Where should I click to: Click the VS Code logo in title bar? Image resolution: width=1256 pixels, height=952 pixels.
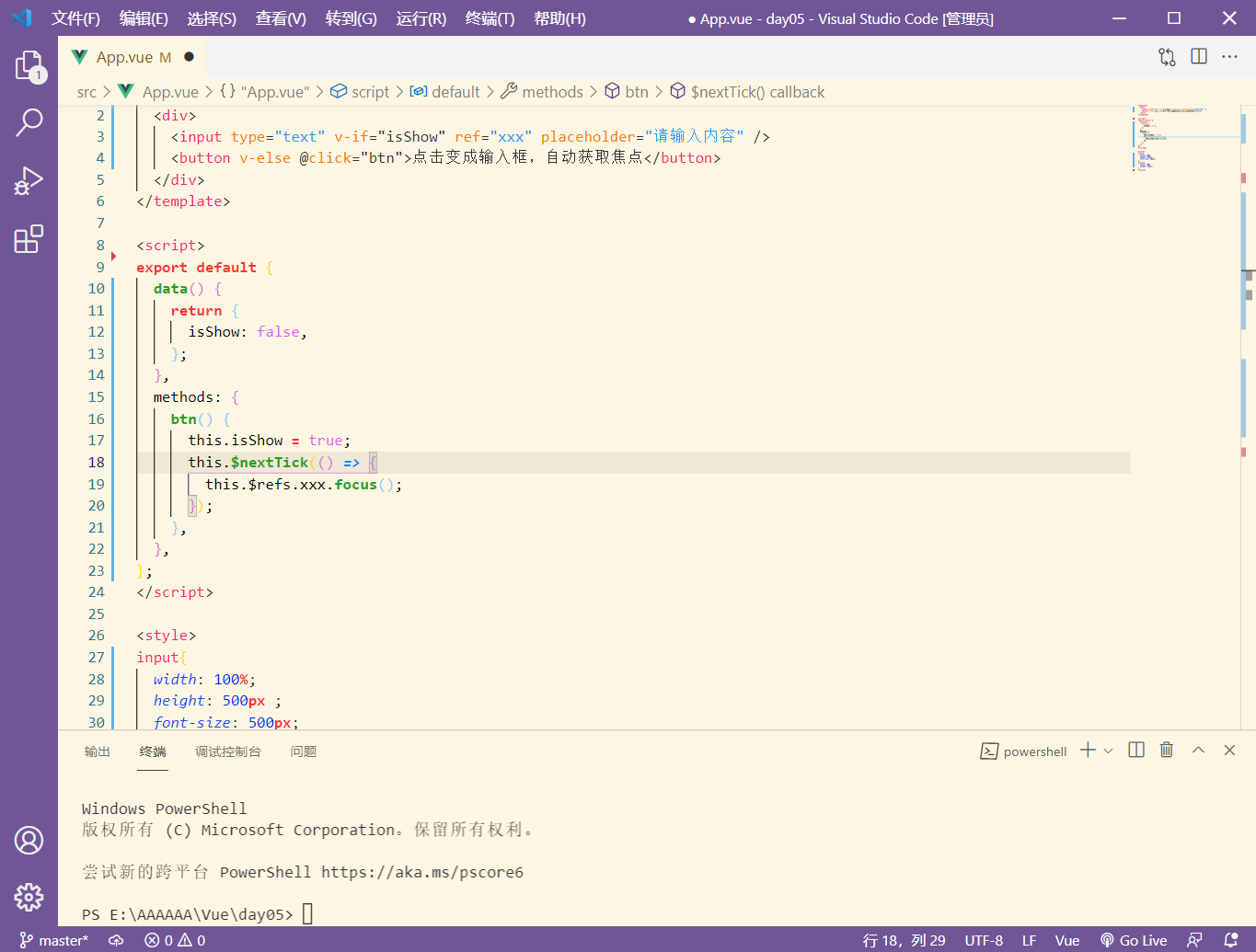tap(22, 18)
